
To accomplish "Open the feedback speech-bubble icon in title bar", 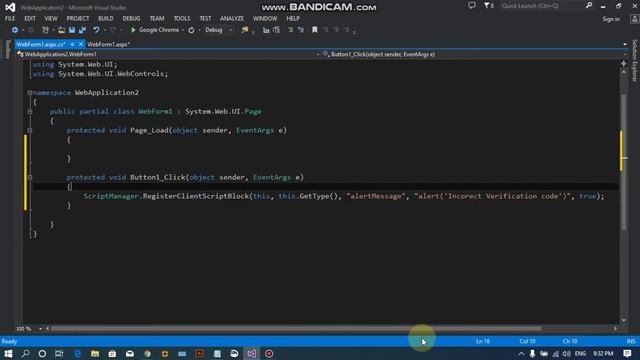I will pyautogui.click(x=472, y=6).
